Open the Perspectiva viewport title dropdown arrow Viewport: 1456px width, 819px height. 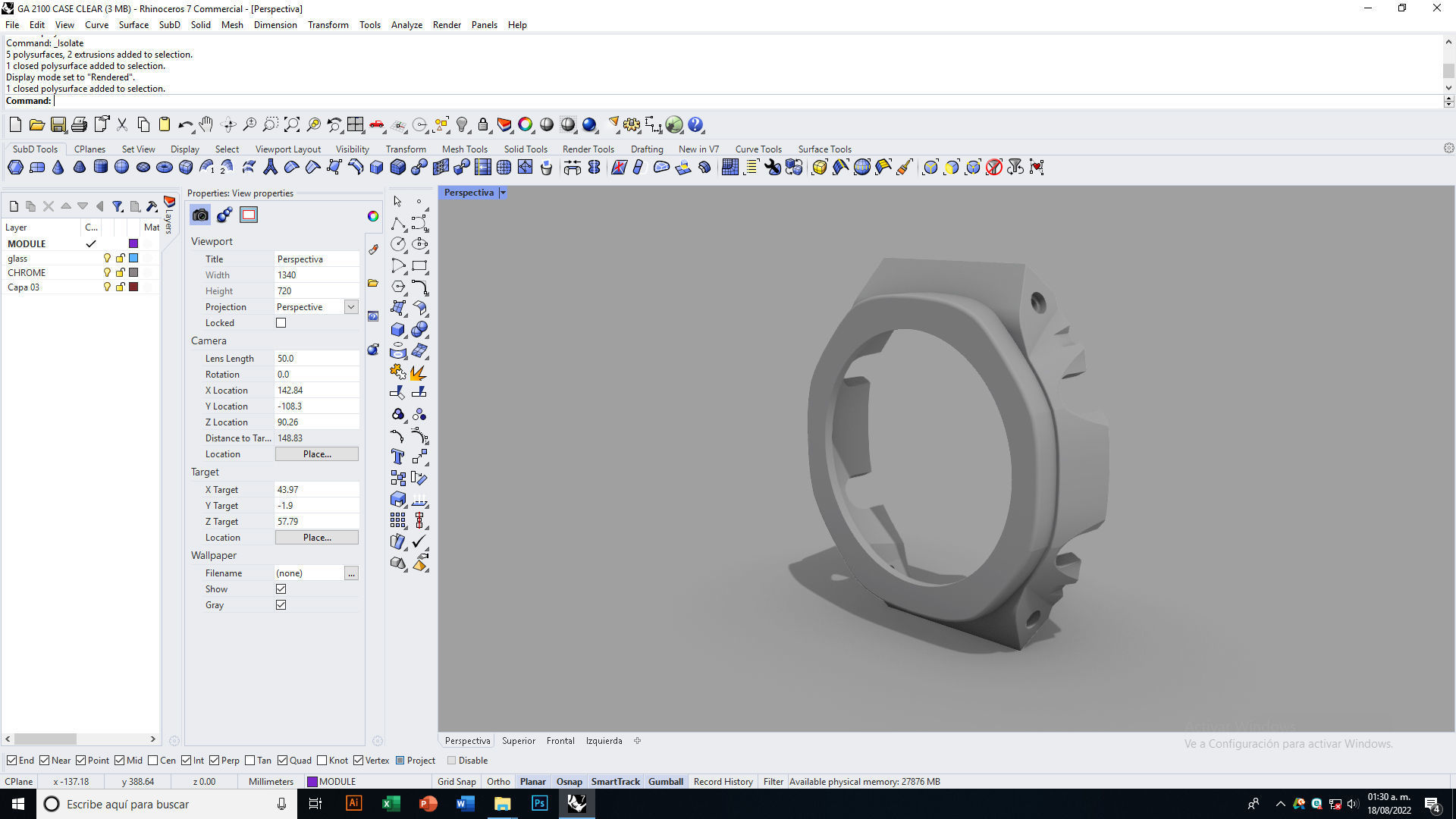(x=503, y=193)
